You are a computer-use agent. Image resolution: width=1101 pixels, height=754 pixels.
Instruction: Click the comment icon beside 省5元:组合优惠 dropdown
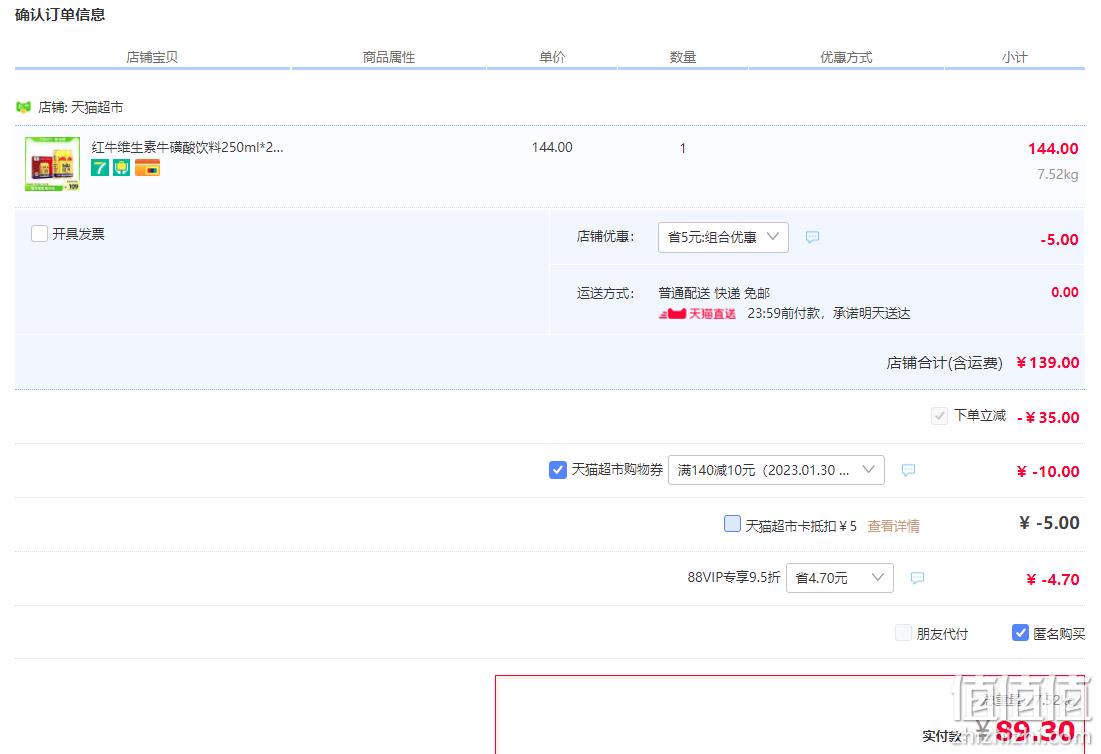pos(812,237)
